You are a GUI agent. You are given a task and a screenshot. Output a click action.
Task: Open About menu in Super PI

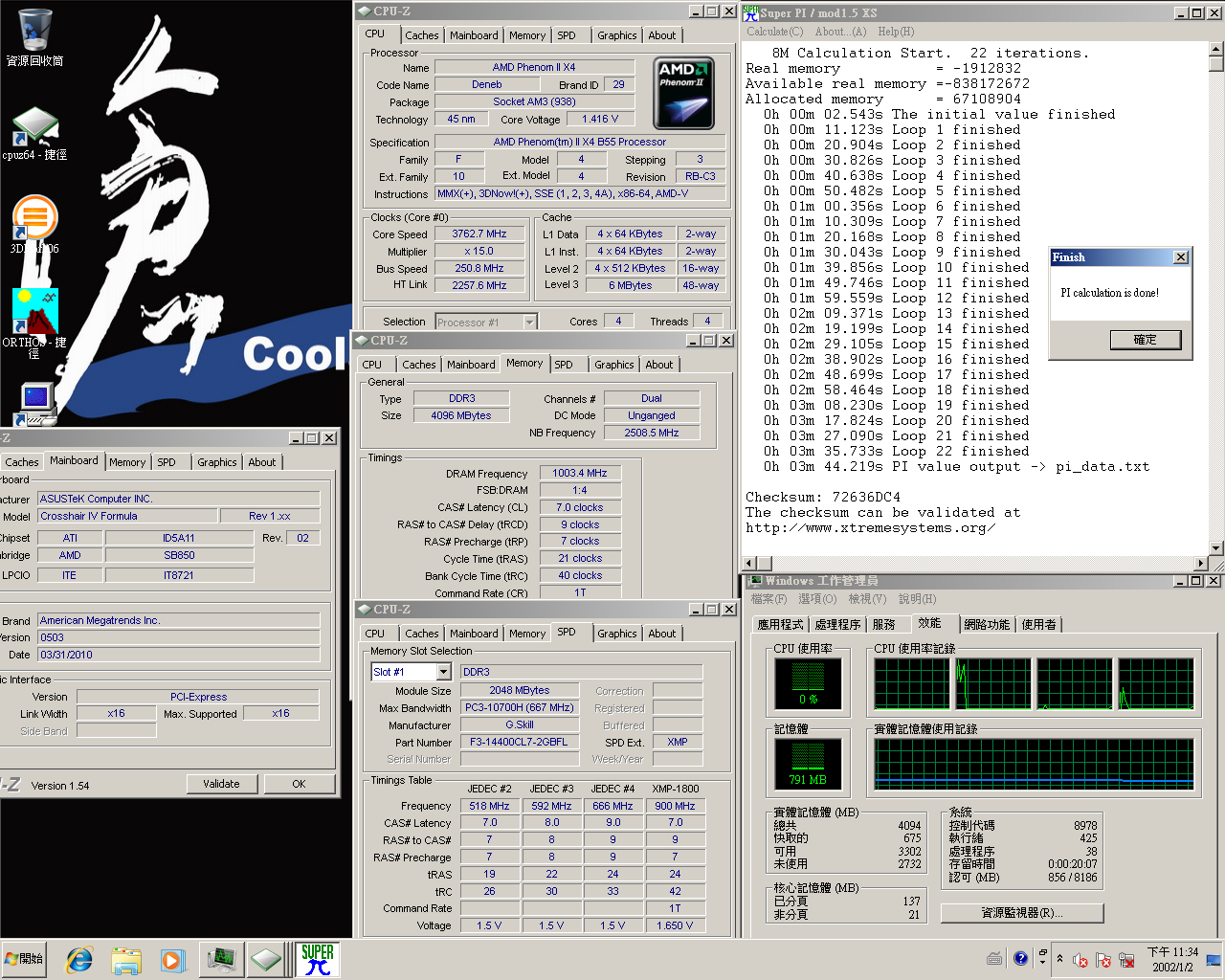tap(840, 32)
